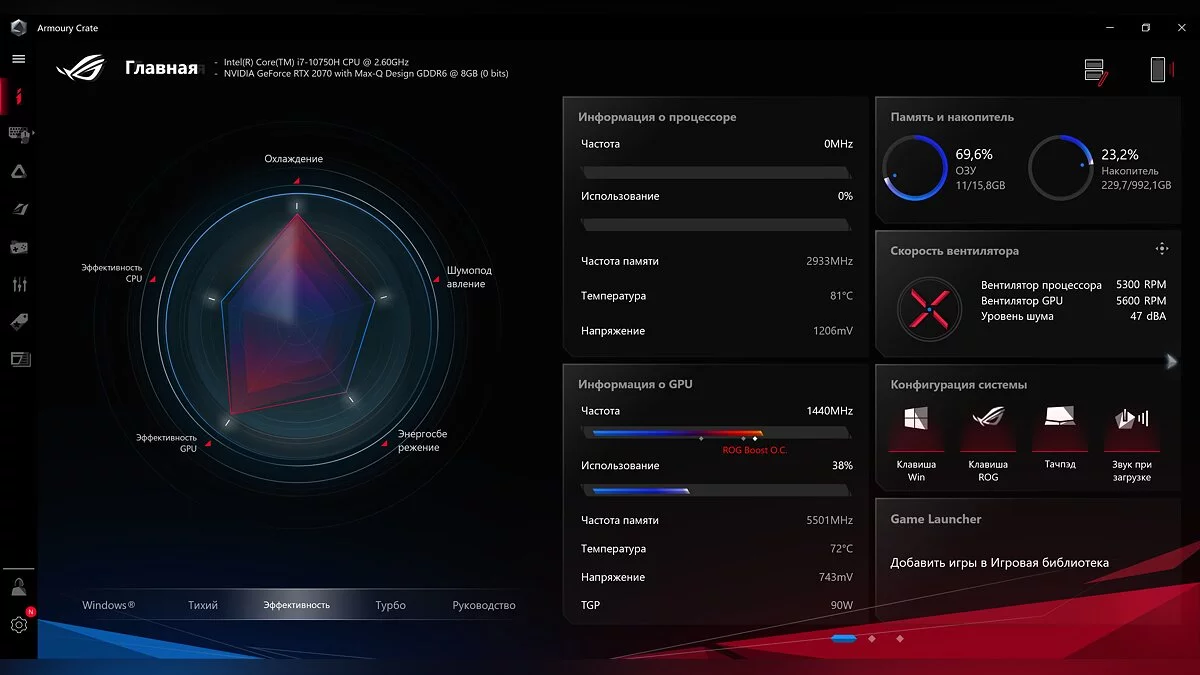Click second page indicator dot at bottom
Image resolution: width=1200 pixels, height=675 pixels.
point(872,638)
